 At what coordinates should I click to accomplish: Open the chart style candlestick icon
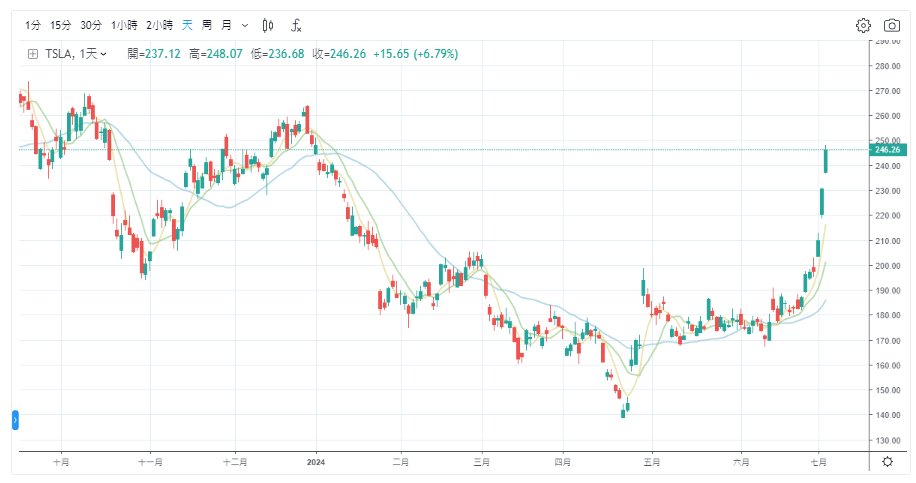(x=267, y=25)
